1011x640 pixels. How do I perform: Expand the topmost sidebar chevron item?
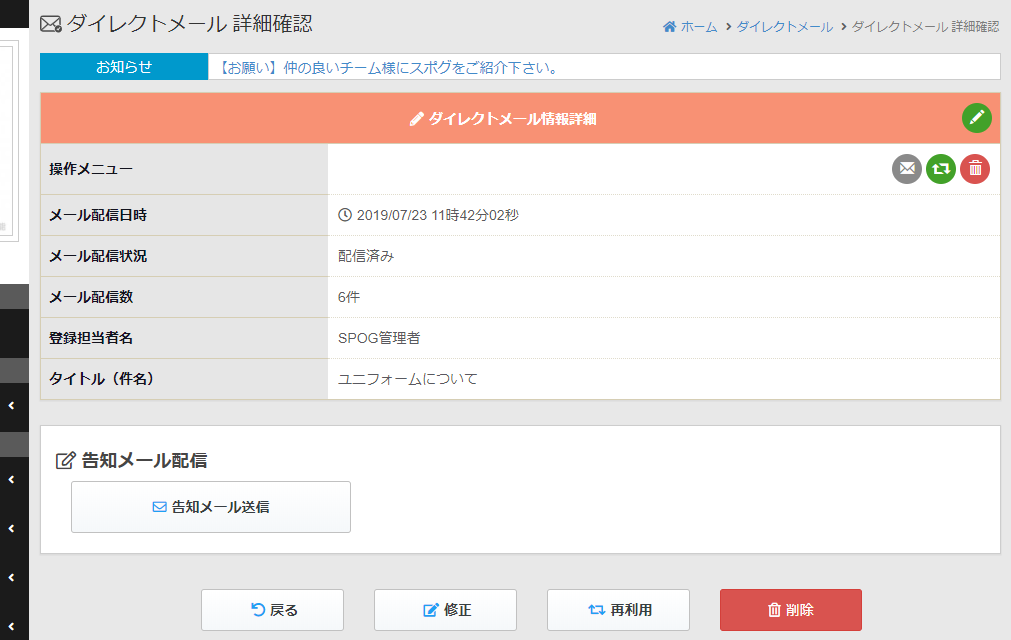[x=11, y=406]
